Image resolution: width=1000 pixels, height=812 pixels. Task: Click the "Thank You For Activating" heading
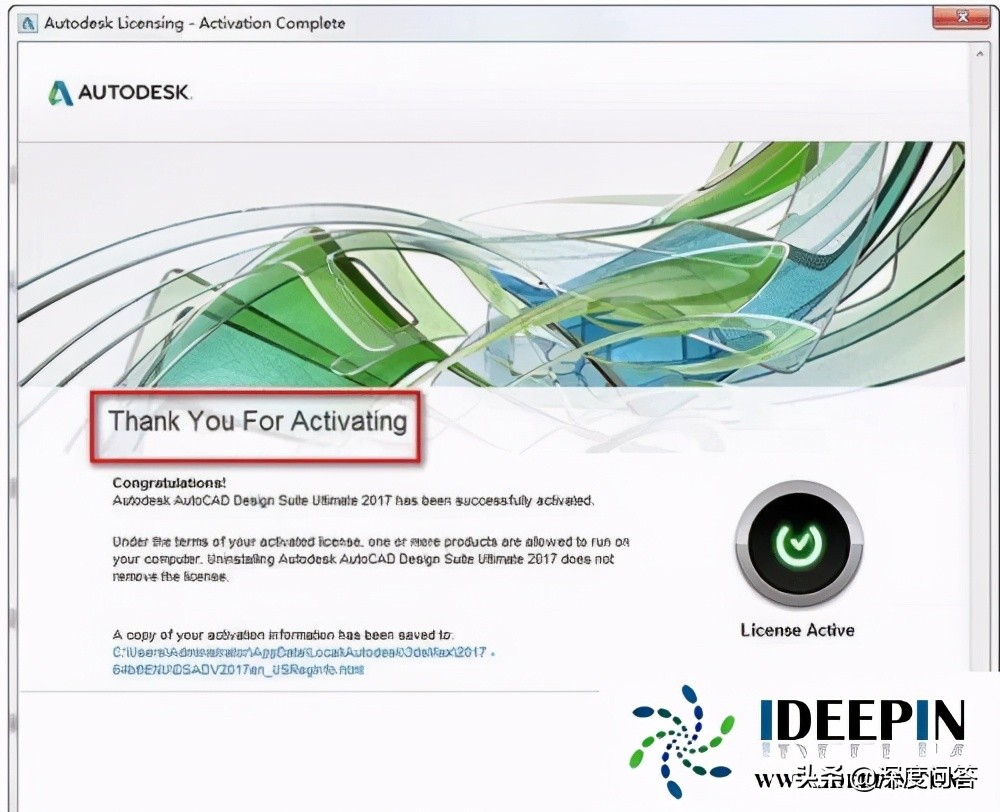[258, 421]
